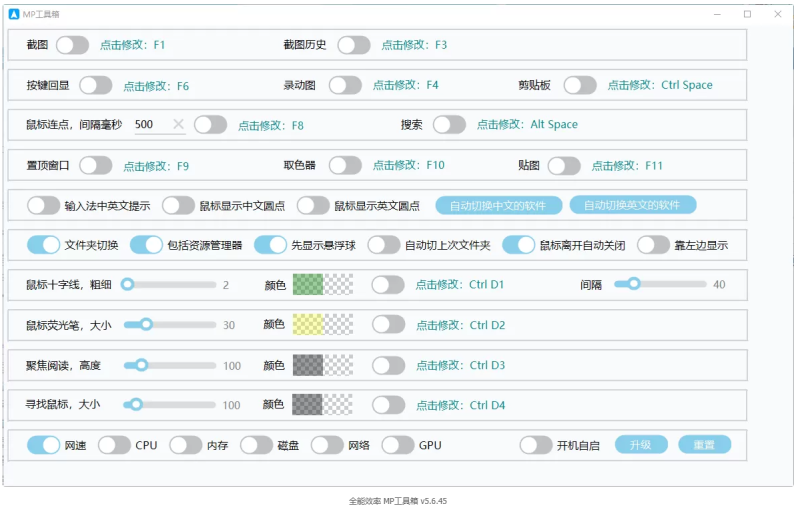The height and width of the screenshot is (506, 800).
Task: Turn off the 网速 monitor toggle
Action: [x=43, y=445]
